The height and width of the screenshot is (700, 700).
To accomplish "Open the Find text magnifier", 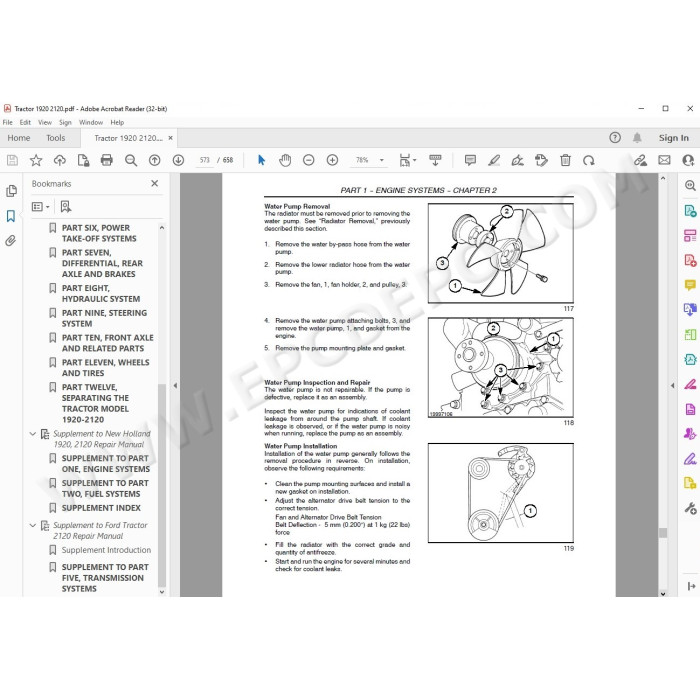I will pyautogui.click(x=130, y=160).
